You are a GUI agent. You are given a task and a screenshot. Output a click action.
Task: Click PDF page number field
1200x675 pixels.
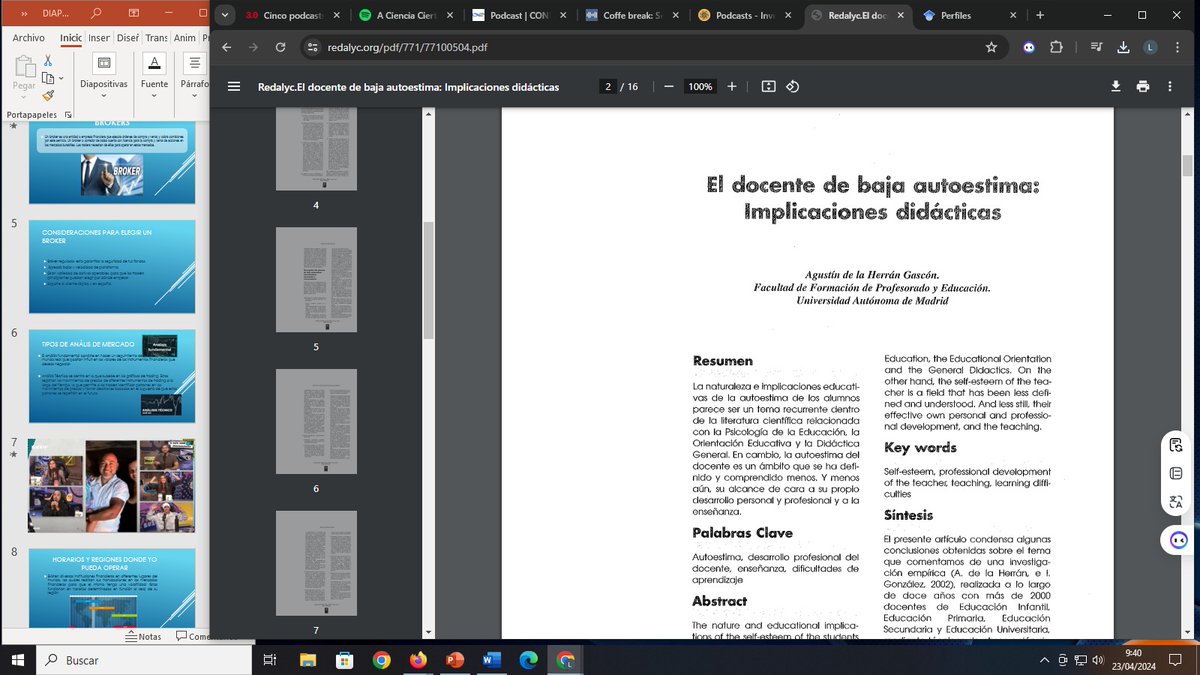tap(607, 87)
